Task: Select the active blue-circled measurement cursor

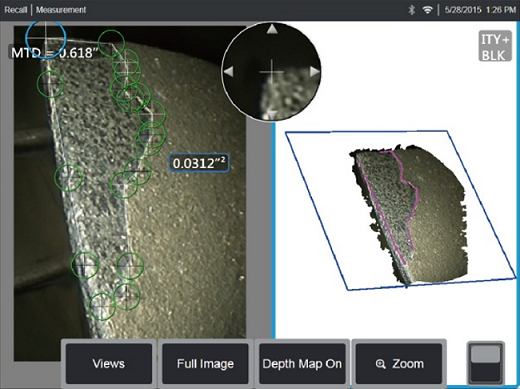Action: (x=46, y=38)
